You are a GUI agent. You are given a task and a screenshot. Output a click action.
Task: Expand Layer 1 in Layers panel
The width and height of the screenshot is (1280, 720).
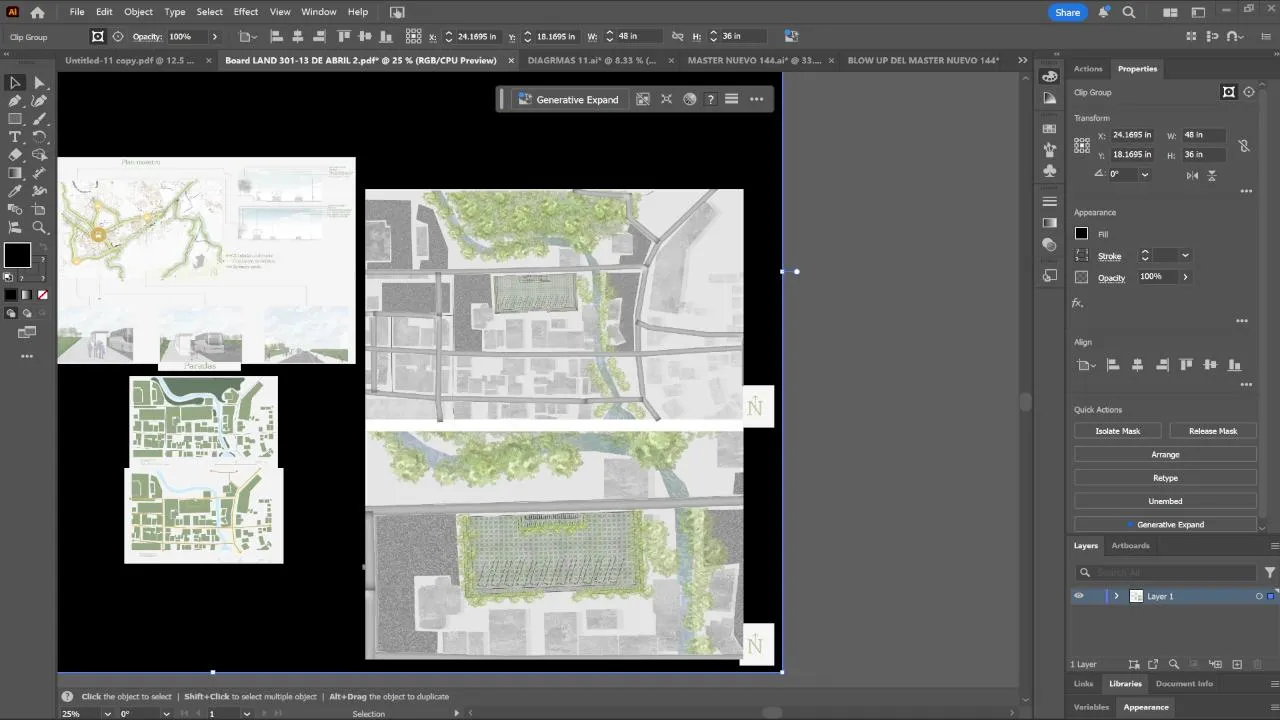click(x=1116, y=596)
